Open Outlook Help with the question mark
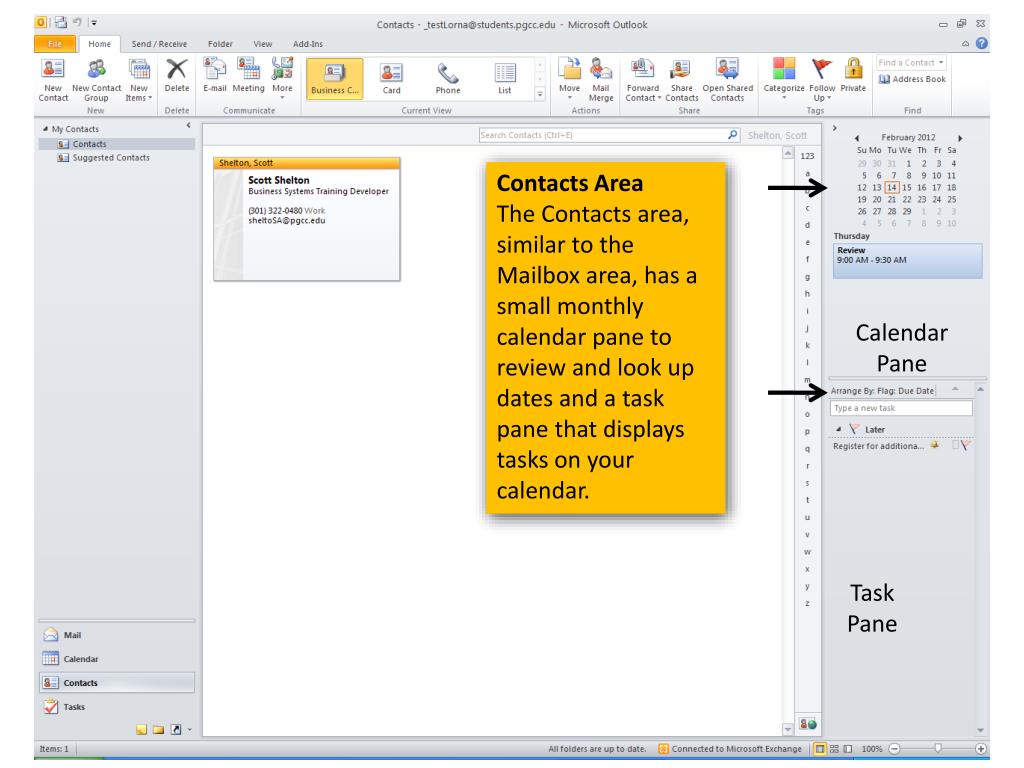This screenshot has width=1024, height=768. 982,44
